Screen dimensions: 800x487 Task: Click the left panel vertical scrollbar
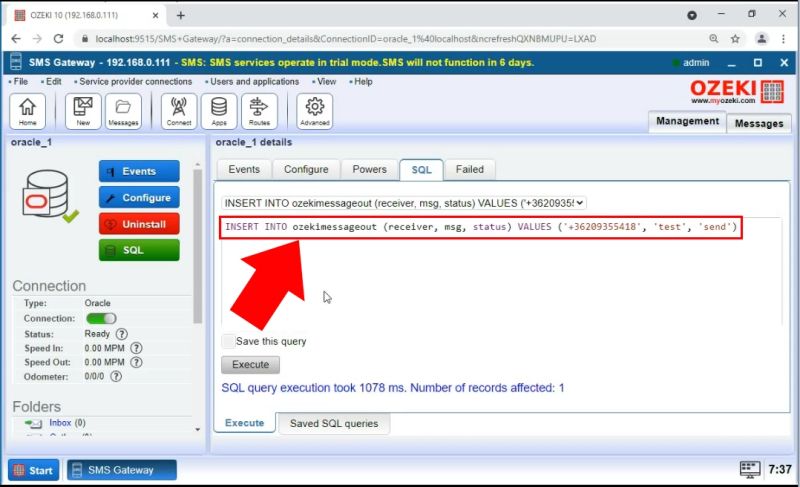(198, 246)
